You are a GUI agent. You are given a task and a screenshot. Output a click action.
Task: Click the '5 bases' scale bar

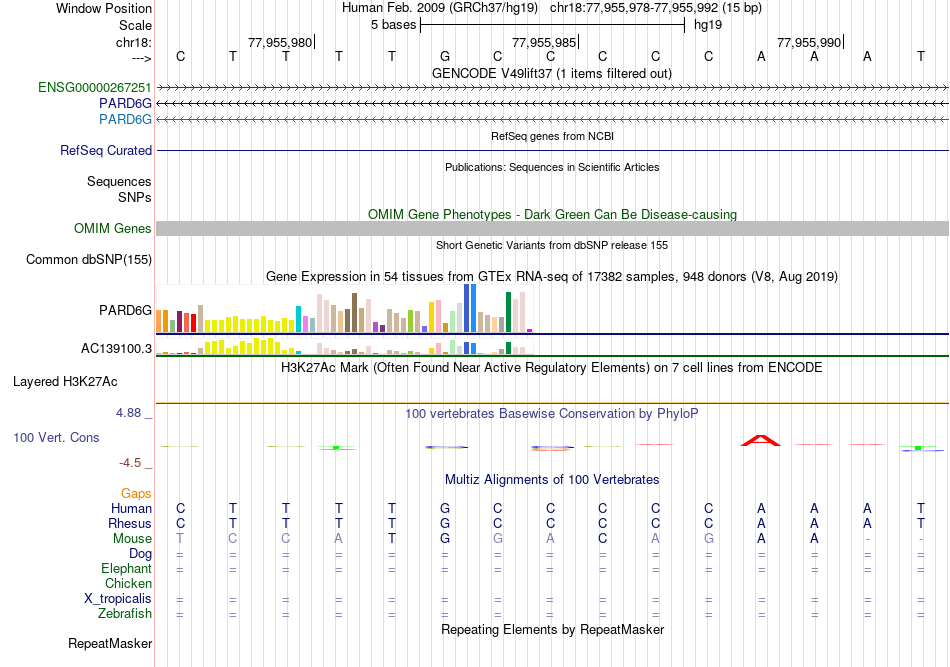[x=552, y=25]
